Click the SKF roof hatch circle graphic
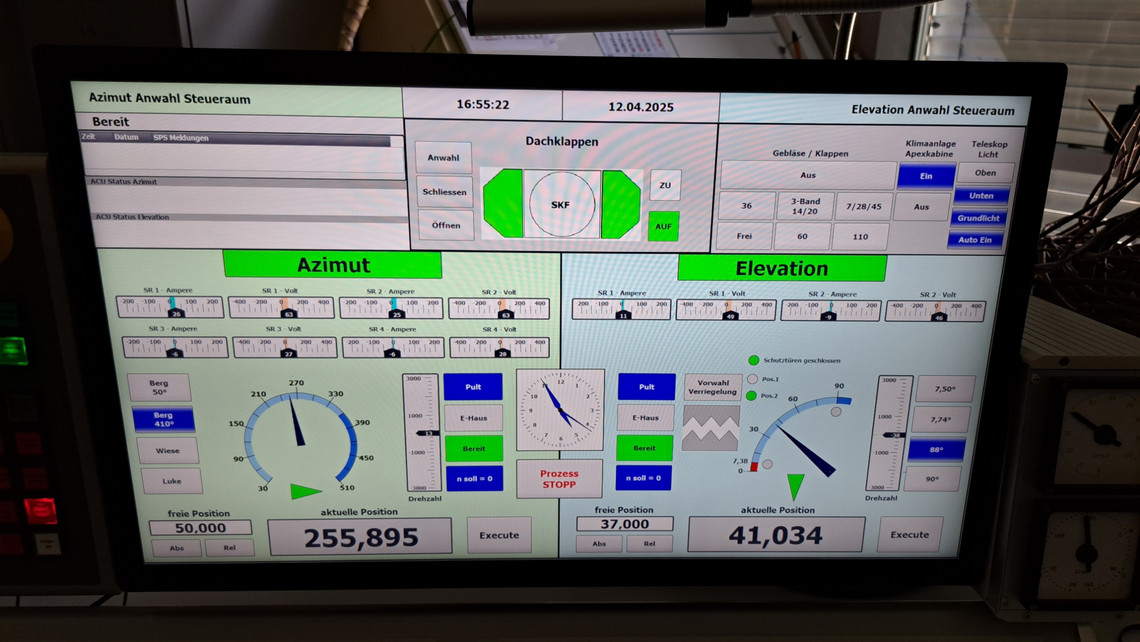Image resolution: width=1140 pixels, height=642 pixels. click(561, 204)
